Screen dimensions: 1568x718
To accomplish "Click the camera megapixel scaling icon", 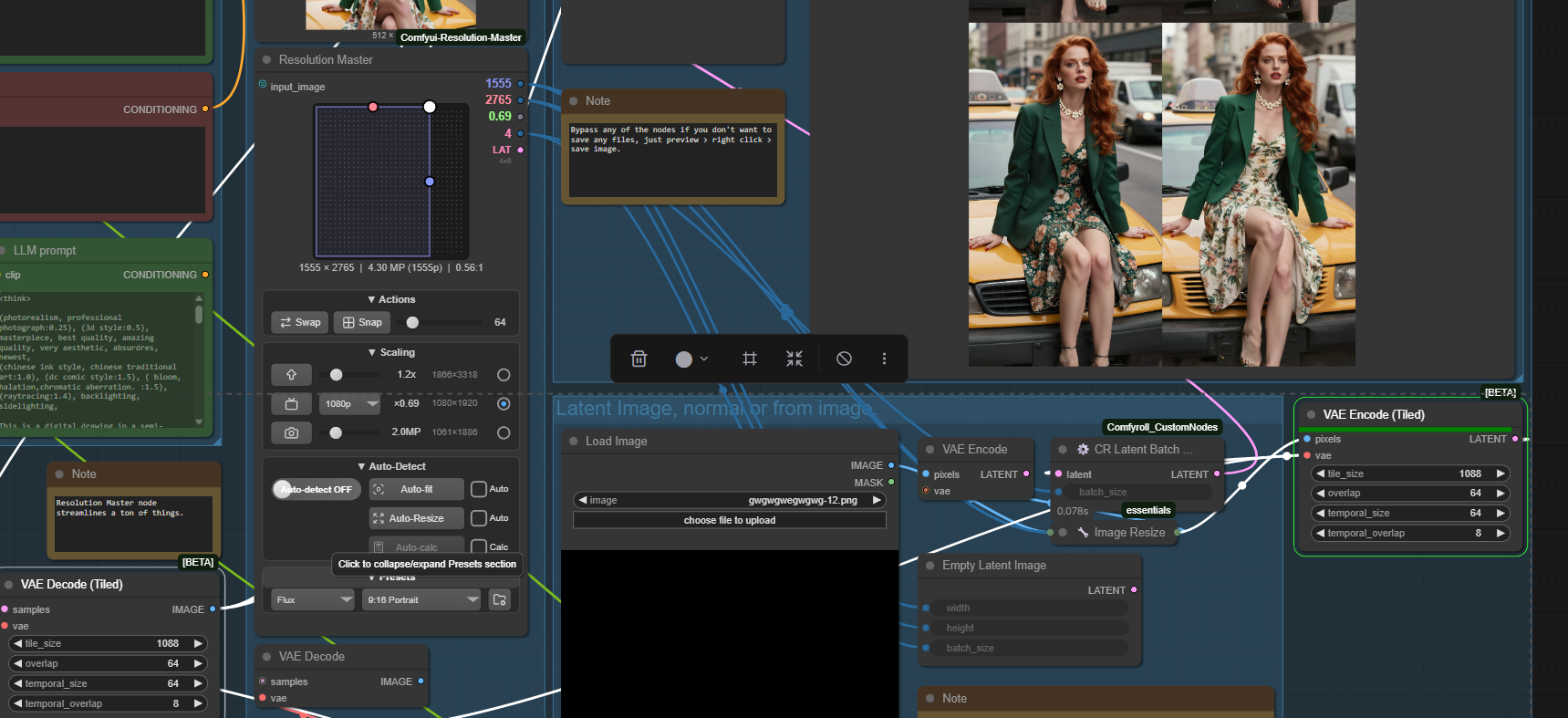I will click(291, 432).
